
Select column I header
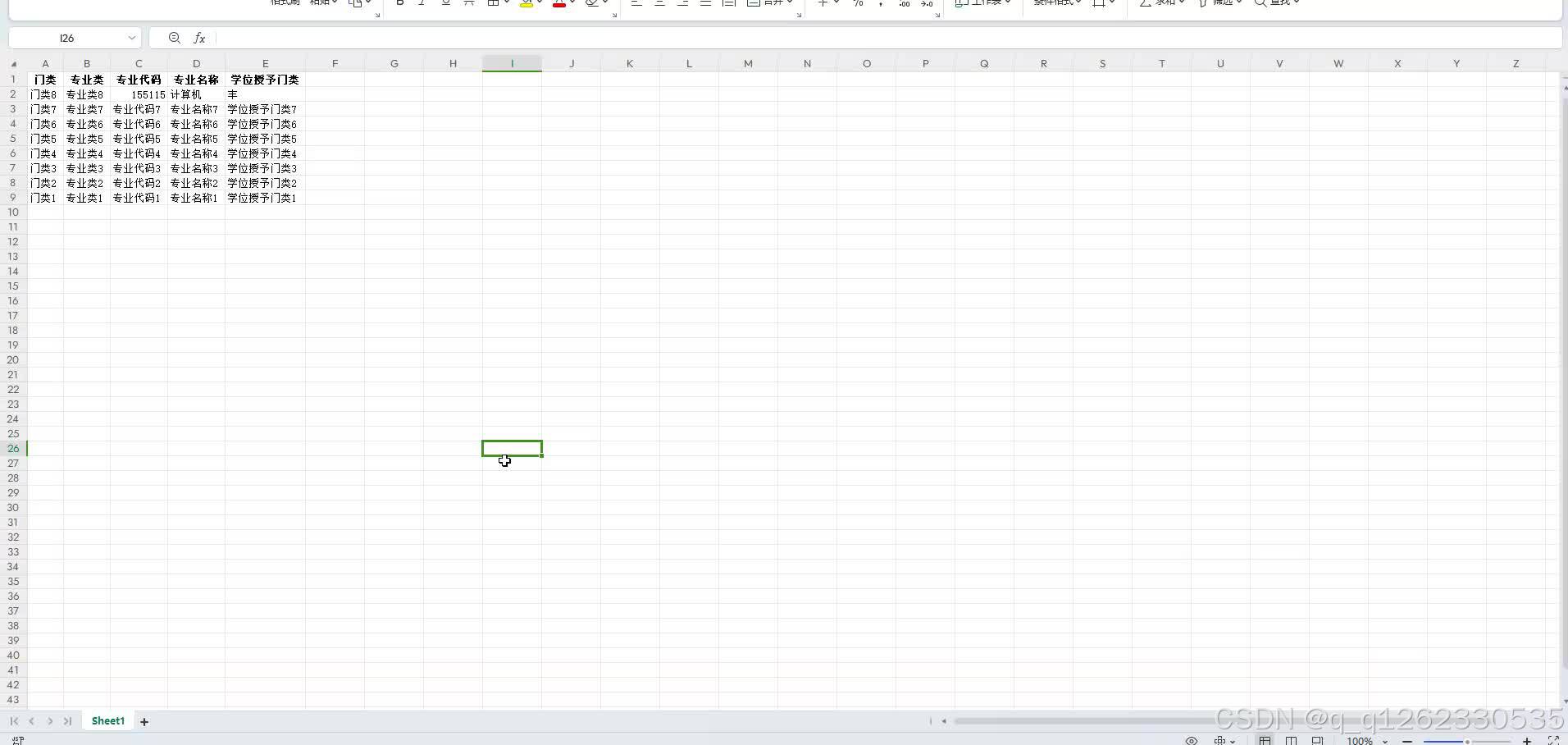[x=512, y=63]
